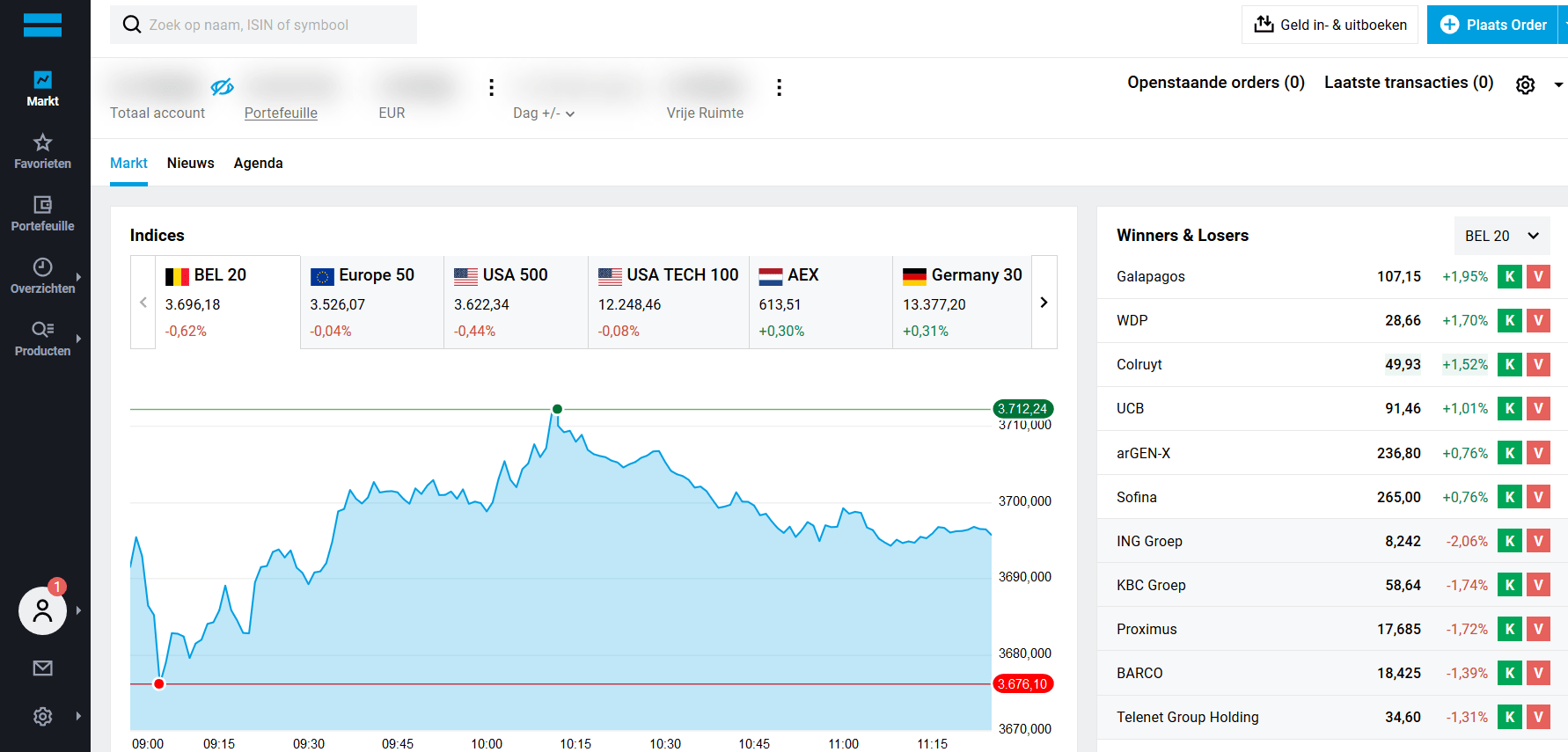Click the 3.712,24 high price label
1568x752 pixels.
click(x=1022, y=409)
